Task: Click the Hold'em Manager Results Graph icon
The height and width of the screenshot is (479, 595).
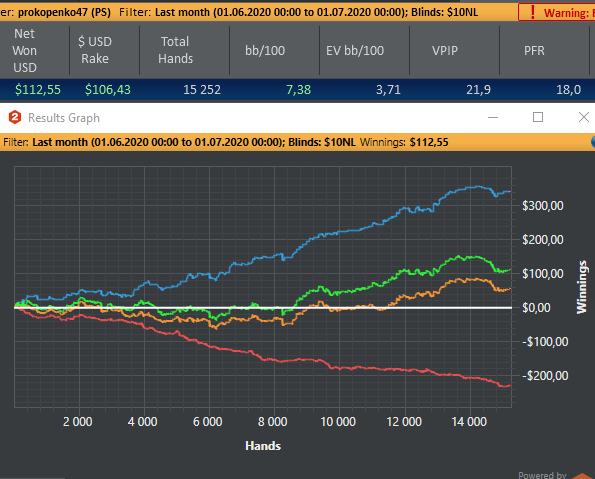Action: 15,117
